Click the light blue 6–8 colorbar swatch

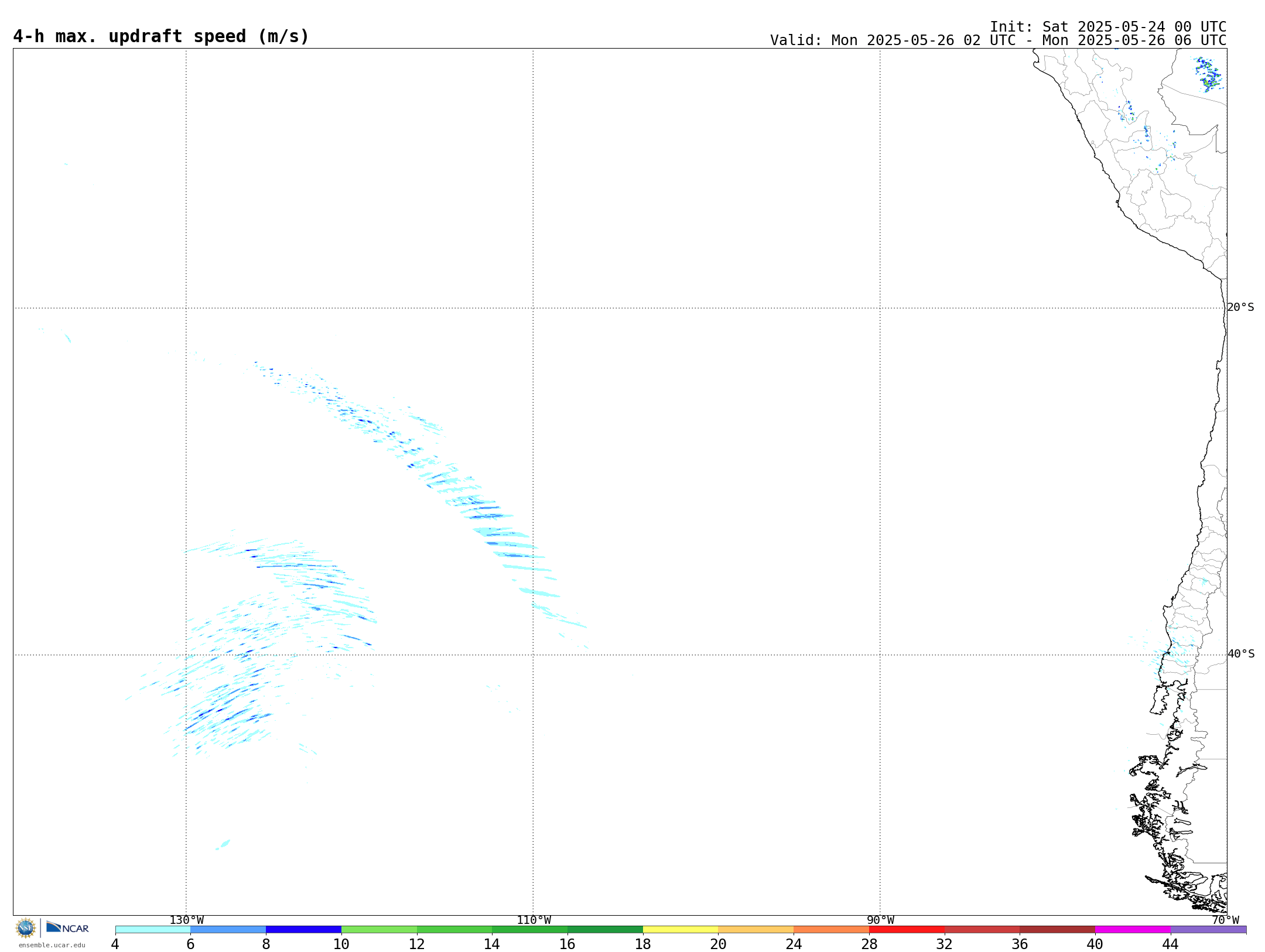pos(228,930)
